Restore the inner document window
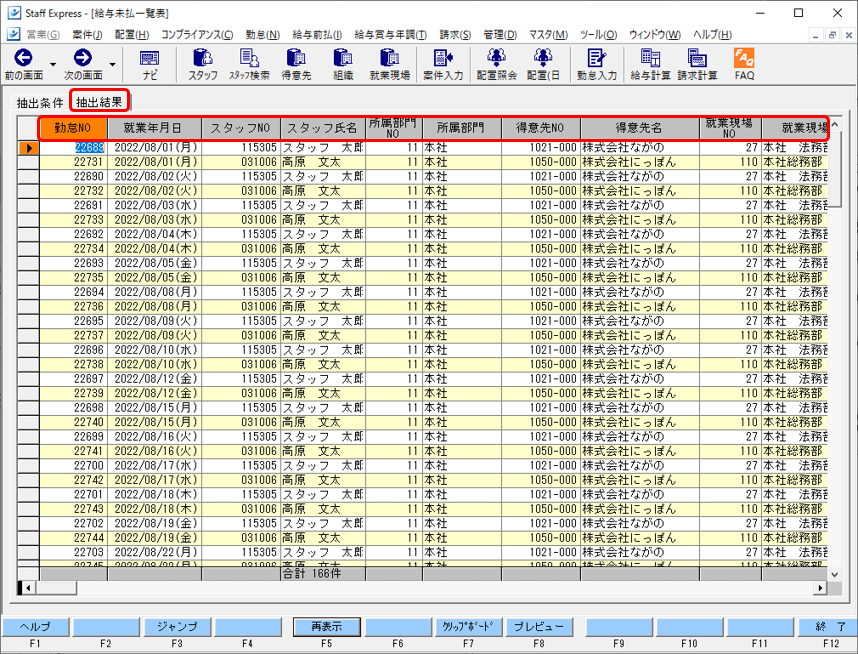Screen dimensions: 858x654 click(x=832, y=35)
